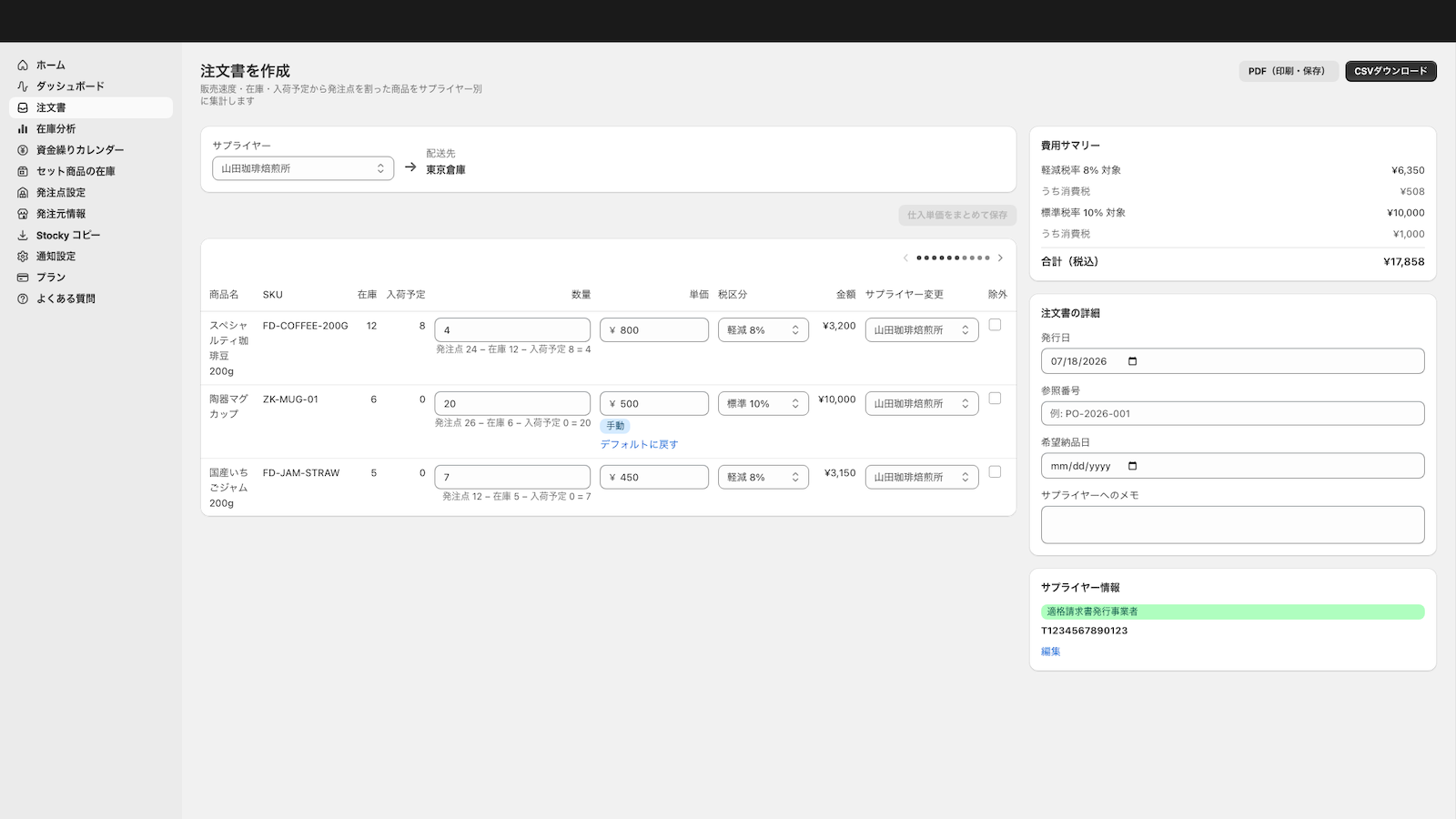The height and width of the screenshot is (819, 1456).
Task: Click the 在庫分析 bar chart icon
Action: click(23, 129)
